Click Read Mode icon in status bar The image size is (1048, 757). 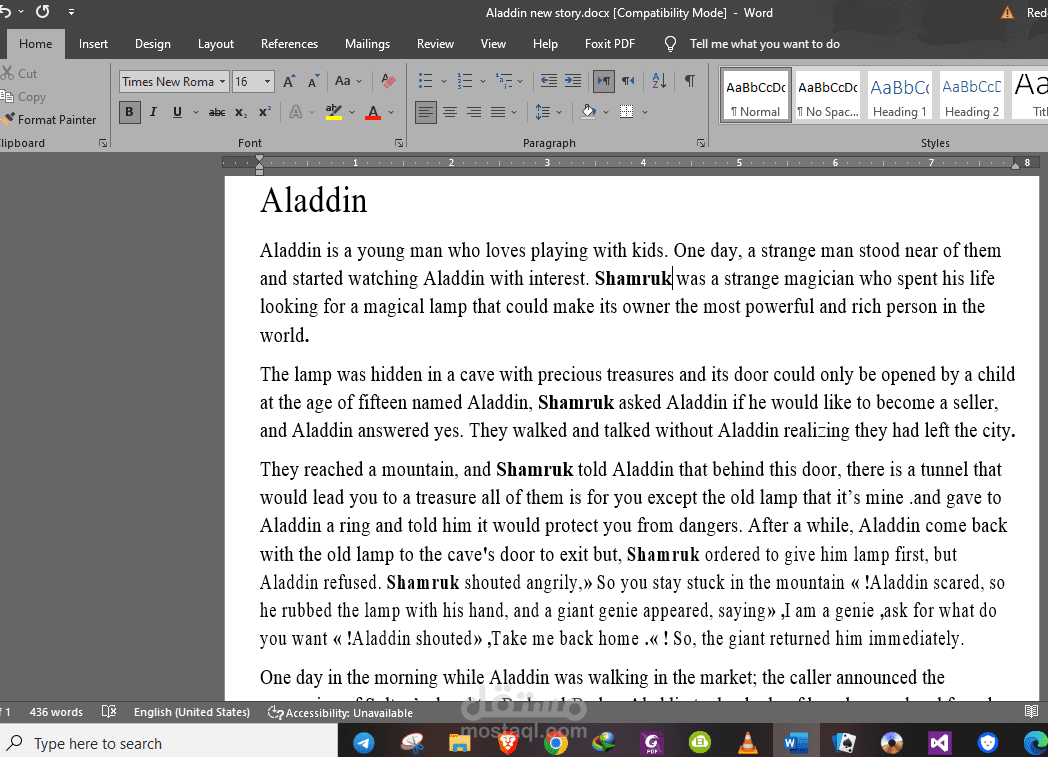tap(1031, 712)
